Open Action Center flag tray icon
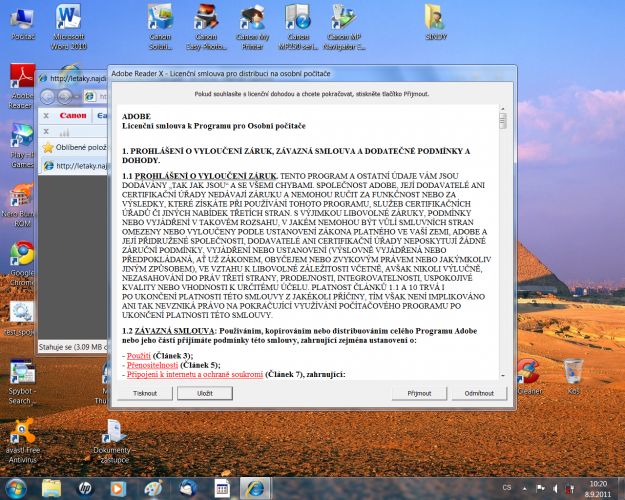Viewport: 625px width, 500px height. [x=540, y=488]
